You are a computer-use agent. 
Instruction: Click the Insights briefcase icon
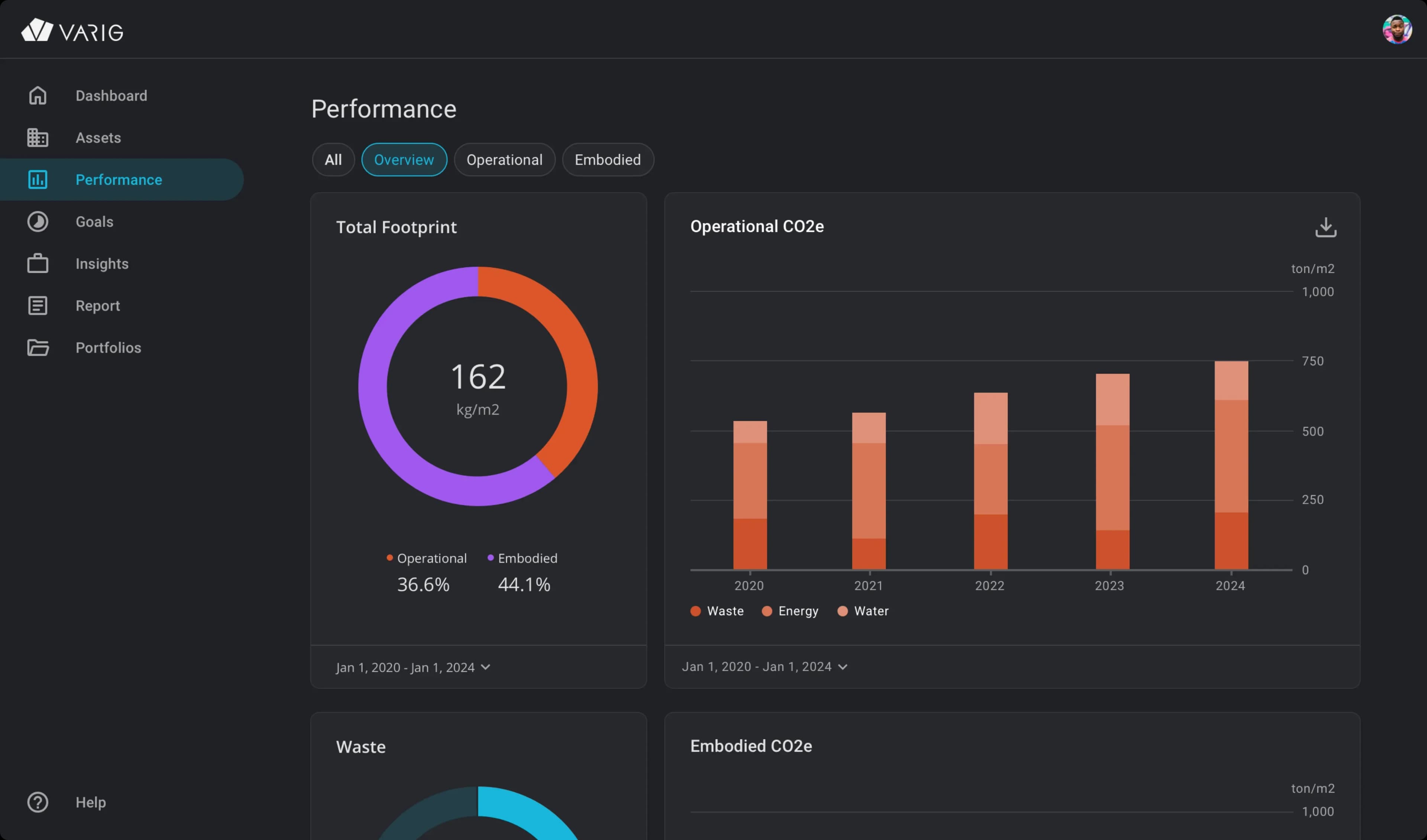(38, 263)
